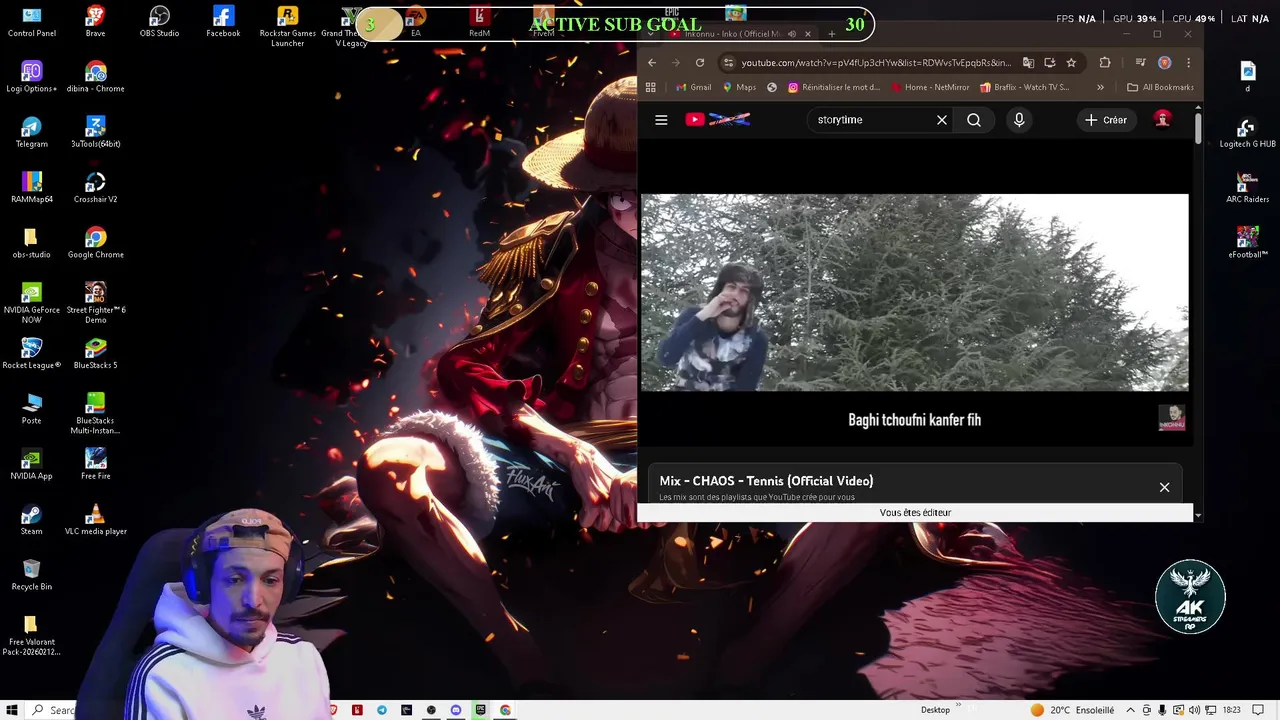Open the Windows Start menu

(x=12, y=710)
